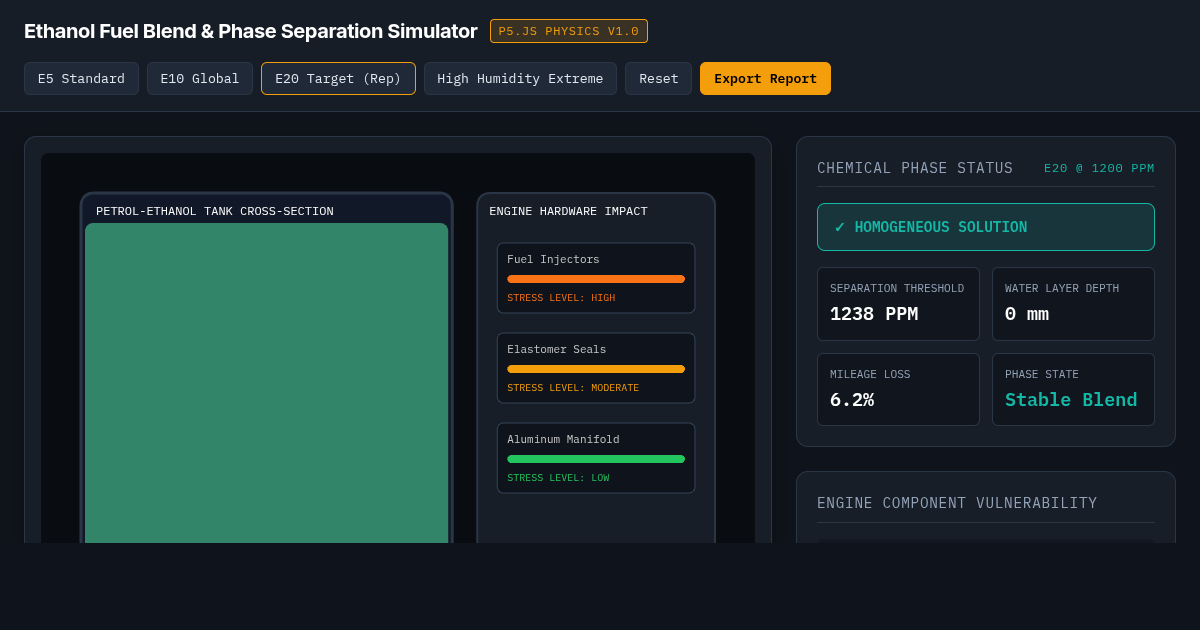Click the Stress Level: High text
This screenshot has width=1200, height=630.
(561, 298)
